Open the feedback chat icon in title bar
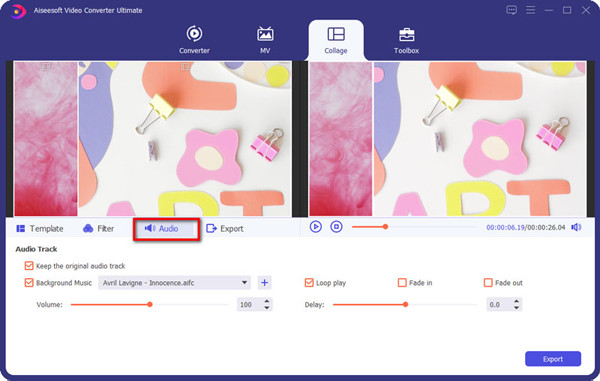The image size is (600, 381). click(511, 10)
